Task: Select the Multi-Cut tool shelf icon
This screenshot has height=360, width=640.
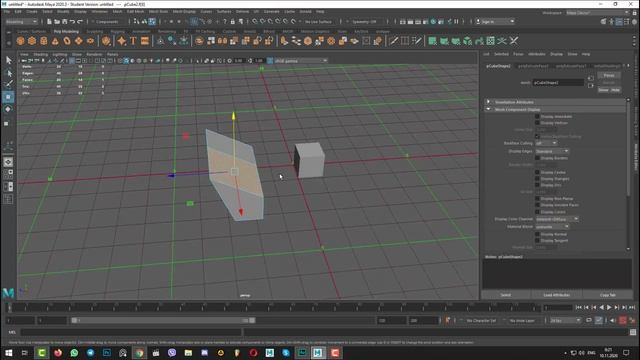Action: coord(393,41)
